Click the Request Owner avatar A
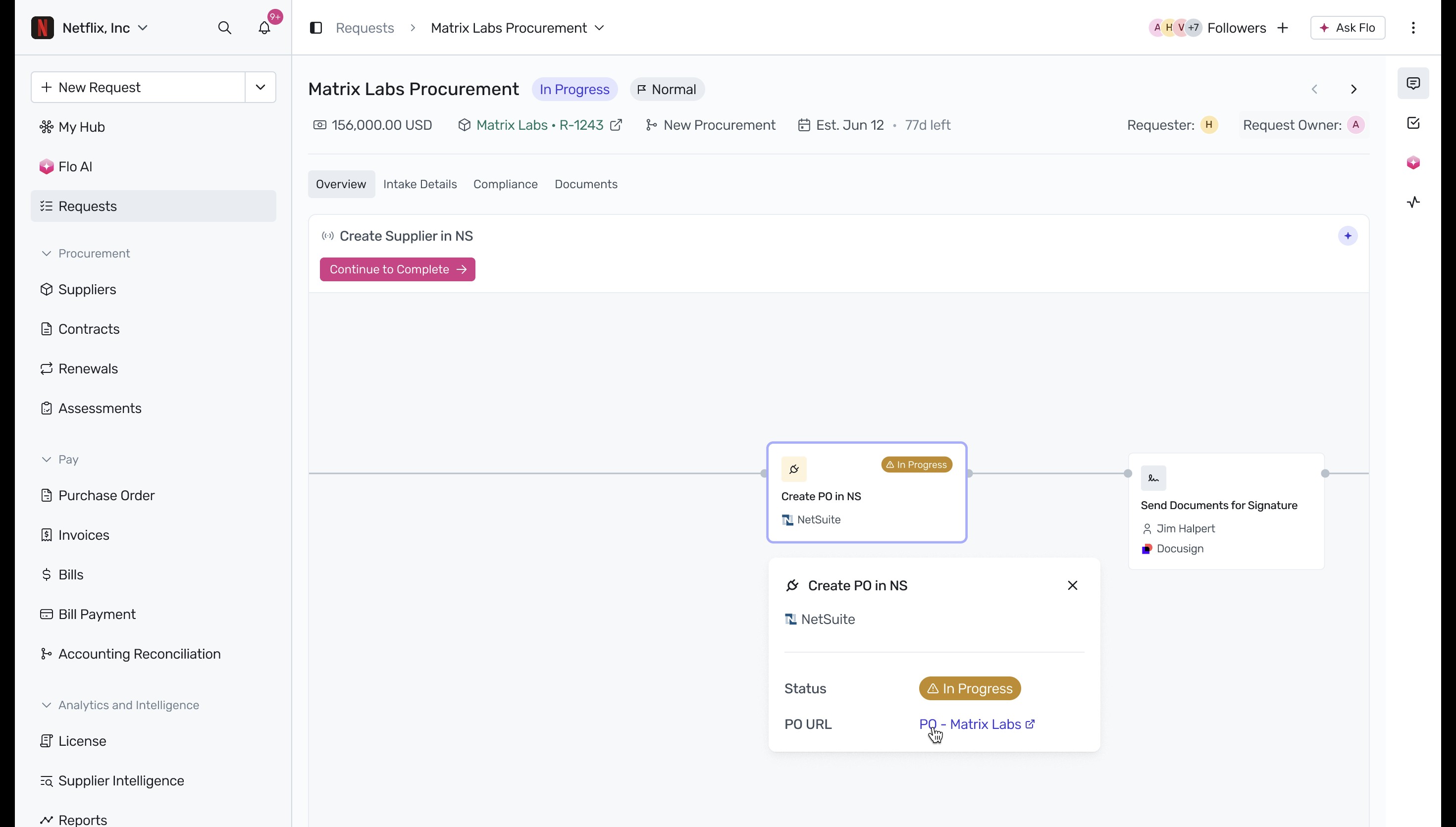Viewport: 1456px width, 827px height. [1355, 125]
